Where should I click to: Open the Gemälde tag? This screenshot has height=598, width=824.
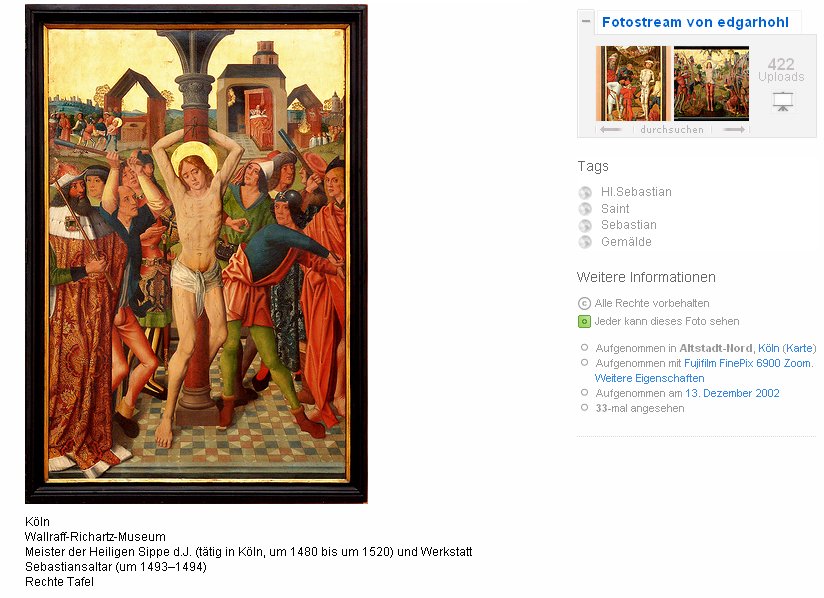[x=626, y=242]
